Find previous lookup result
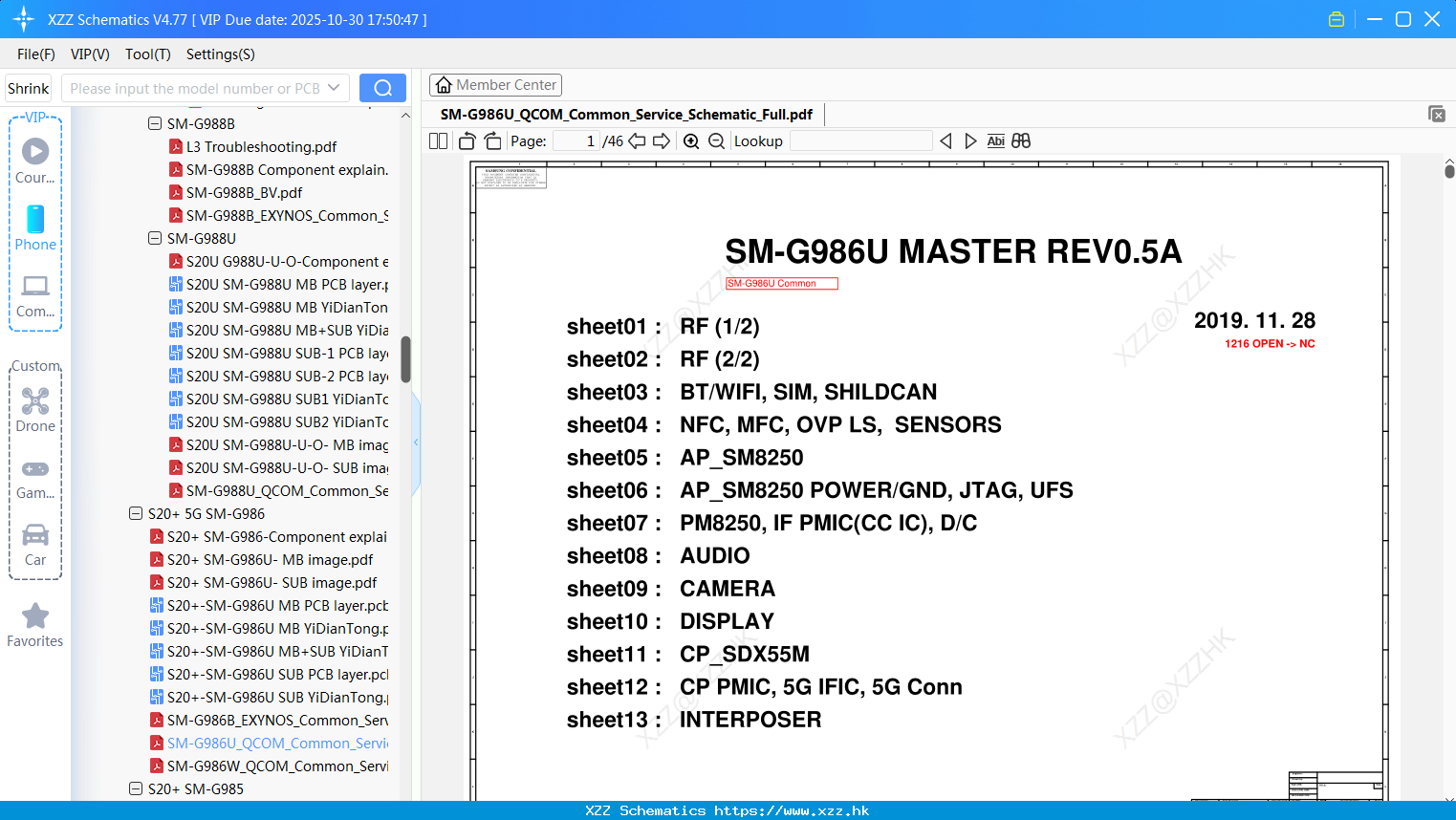This screenshot has width=1456, height=820. pyautogui.click(x=945, y=141)
